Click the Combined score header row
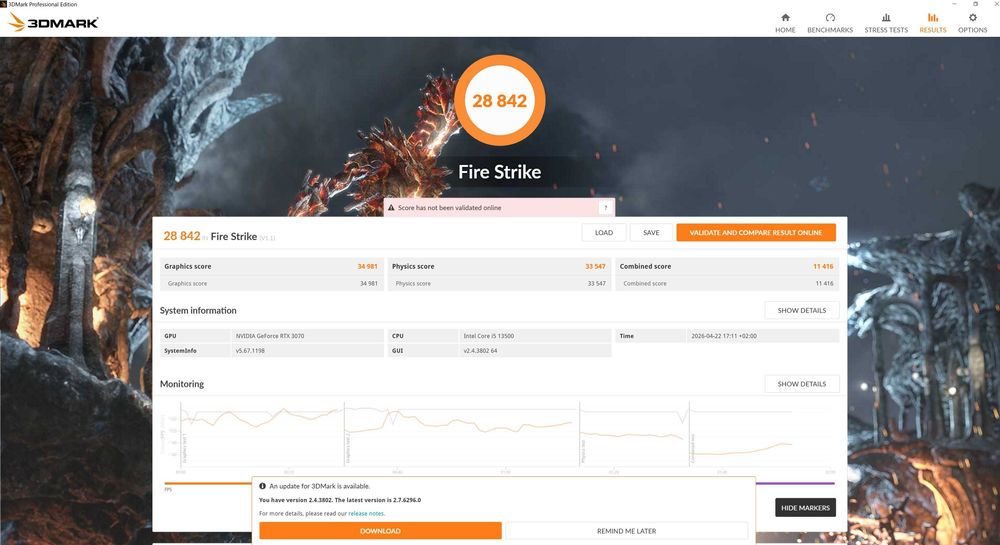 click(x=726, y=266)
